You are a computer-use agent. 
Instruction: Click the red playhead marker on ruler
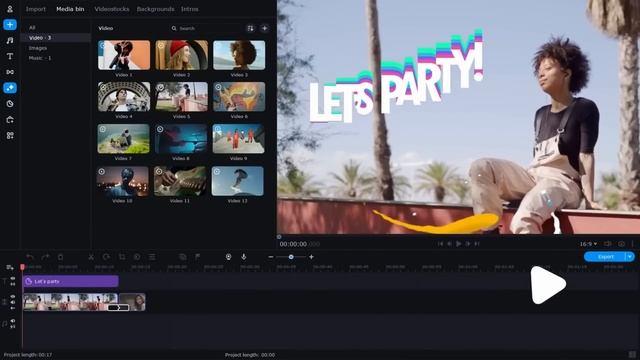tap(22, 267)
